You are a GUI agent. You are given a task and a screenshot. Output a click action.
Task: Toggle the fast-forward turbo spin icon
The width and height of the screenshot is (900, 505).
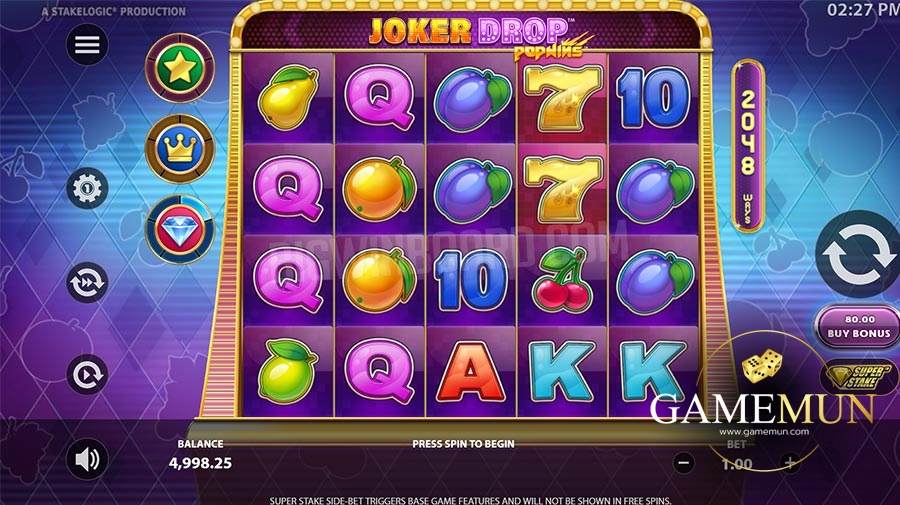click(87, 282)
